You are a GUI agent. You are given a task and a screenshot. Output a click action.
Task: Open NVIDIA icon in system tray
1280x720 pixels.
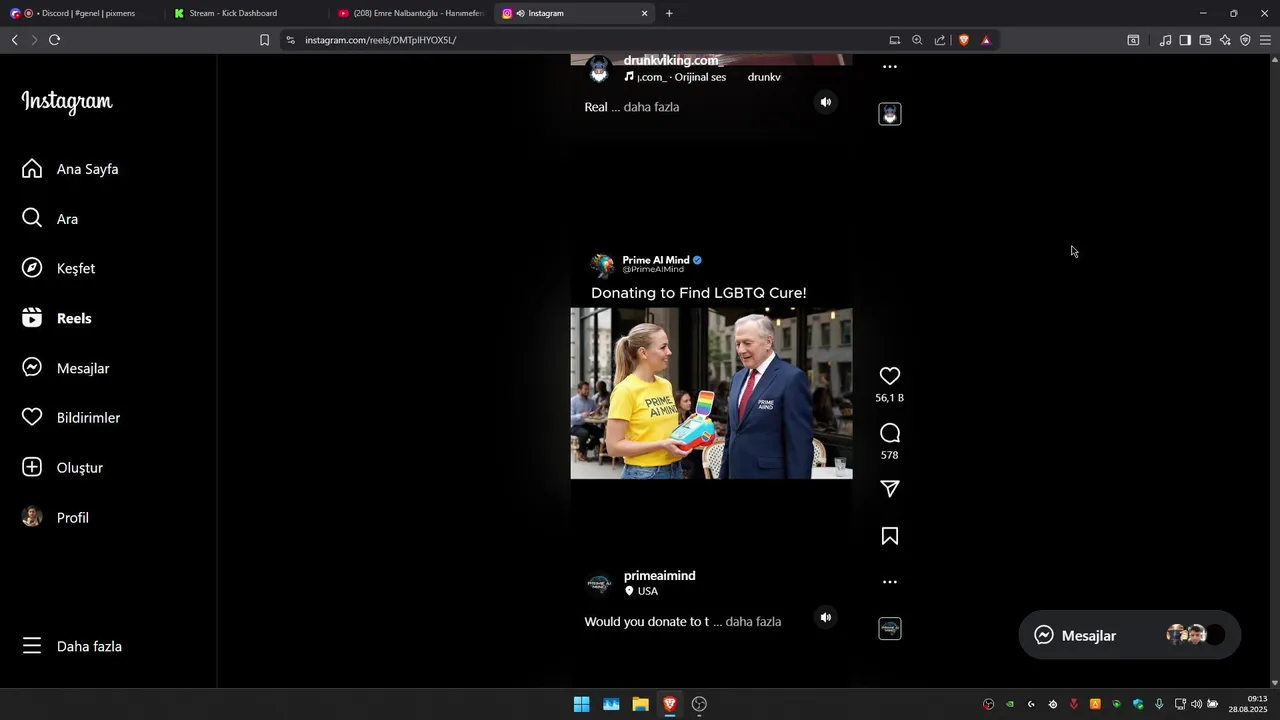(1010, 704)
